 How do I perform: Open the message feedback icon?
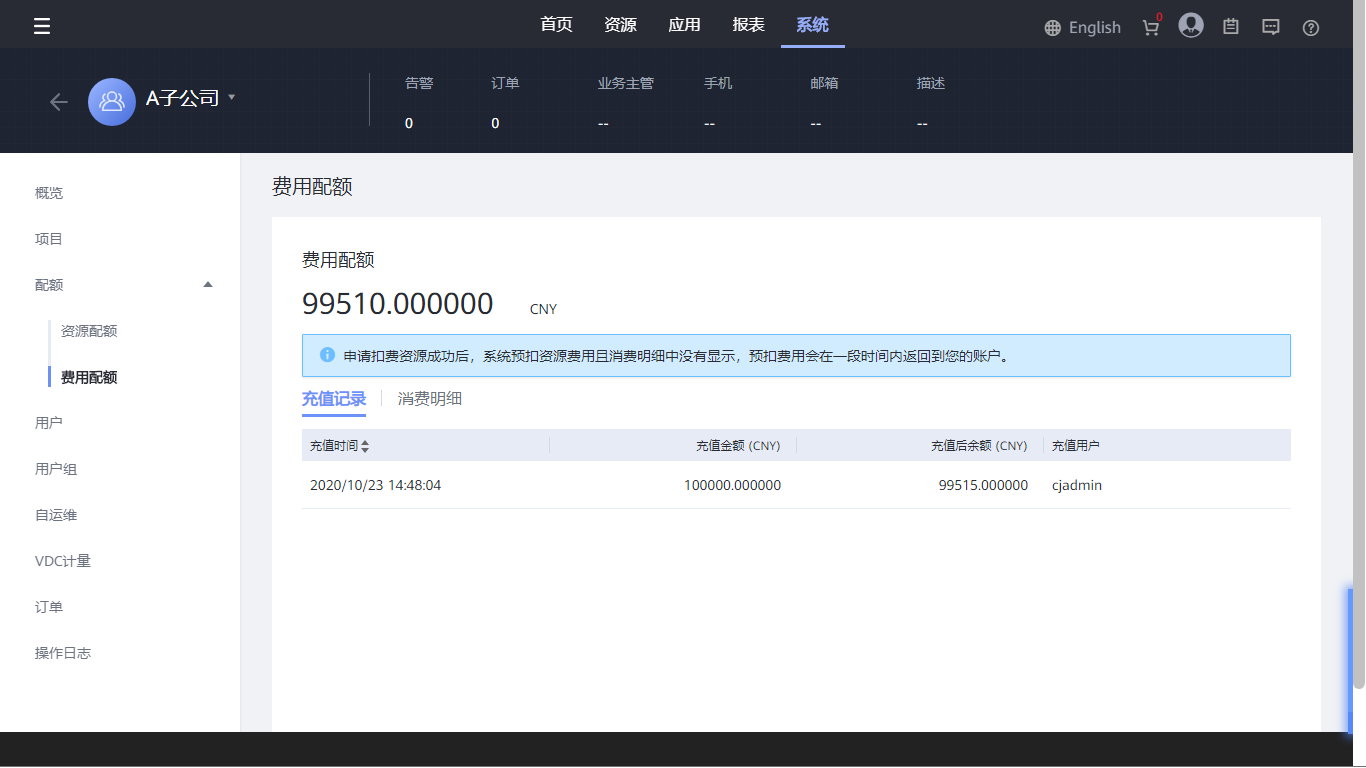pos(1271,27)
